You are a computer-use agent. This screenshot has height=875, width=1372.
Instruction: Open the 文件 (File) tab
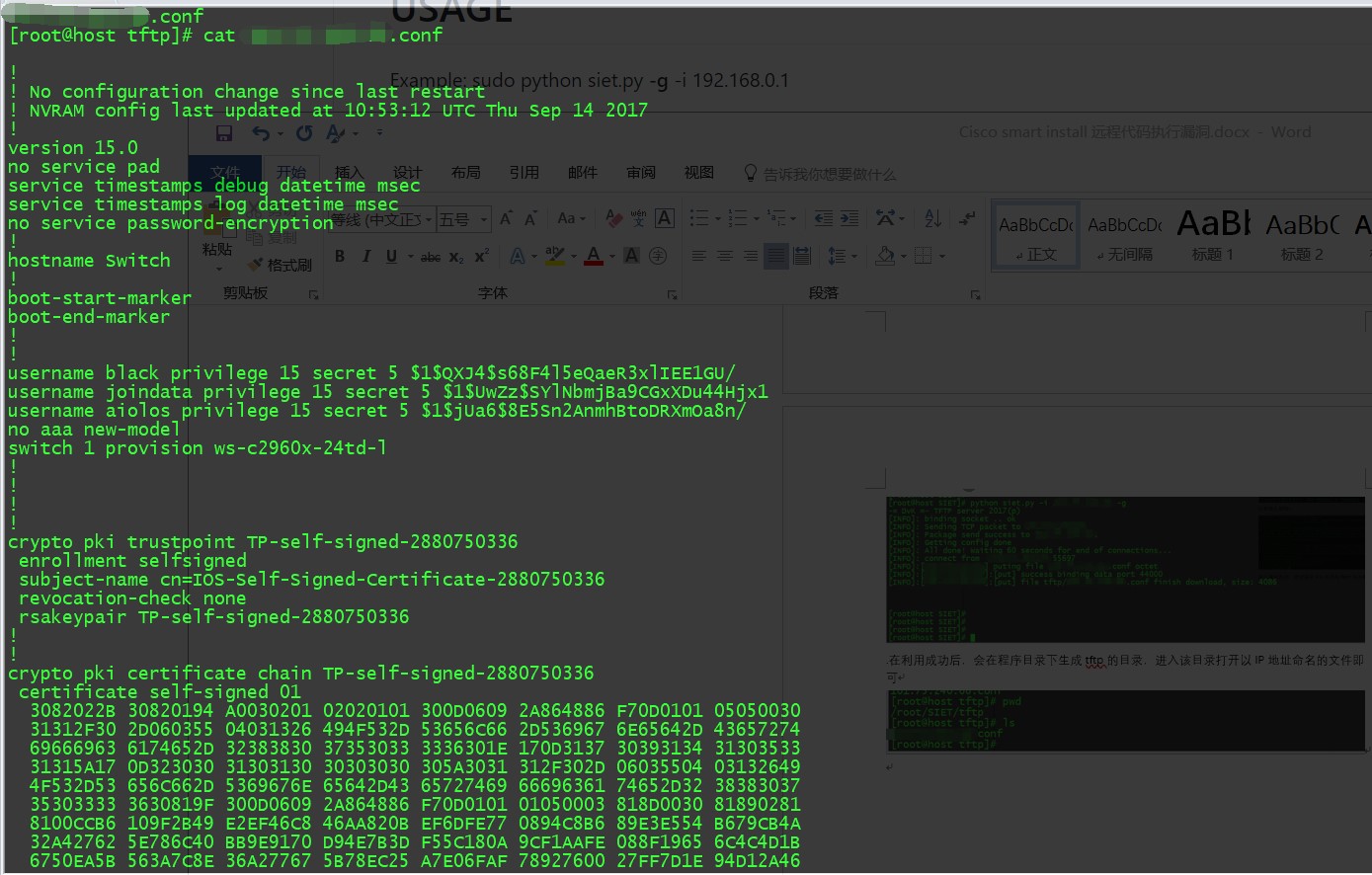(x=225, y=173)
